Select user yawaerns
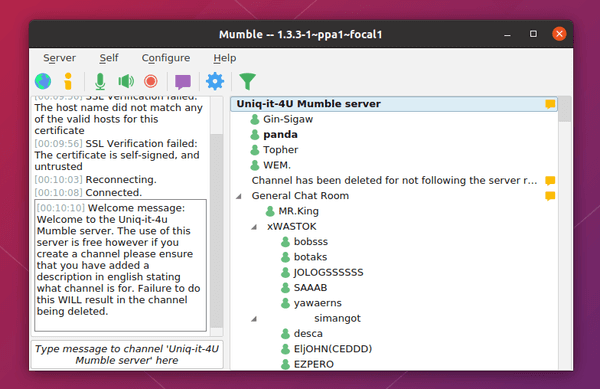This screenshot has width=600, height=389. click(318, 303)
